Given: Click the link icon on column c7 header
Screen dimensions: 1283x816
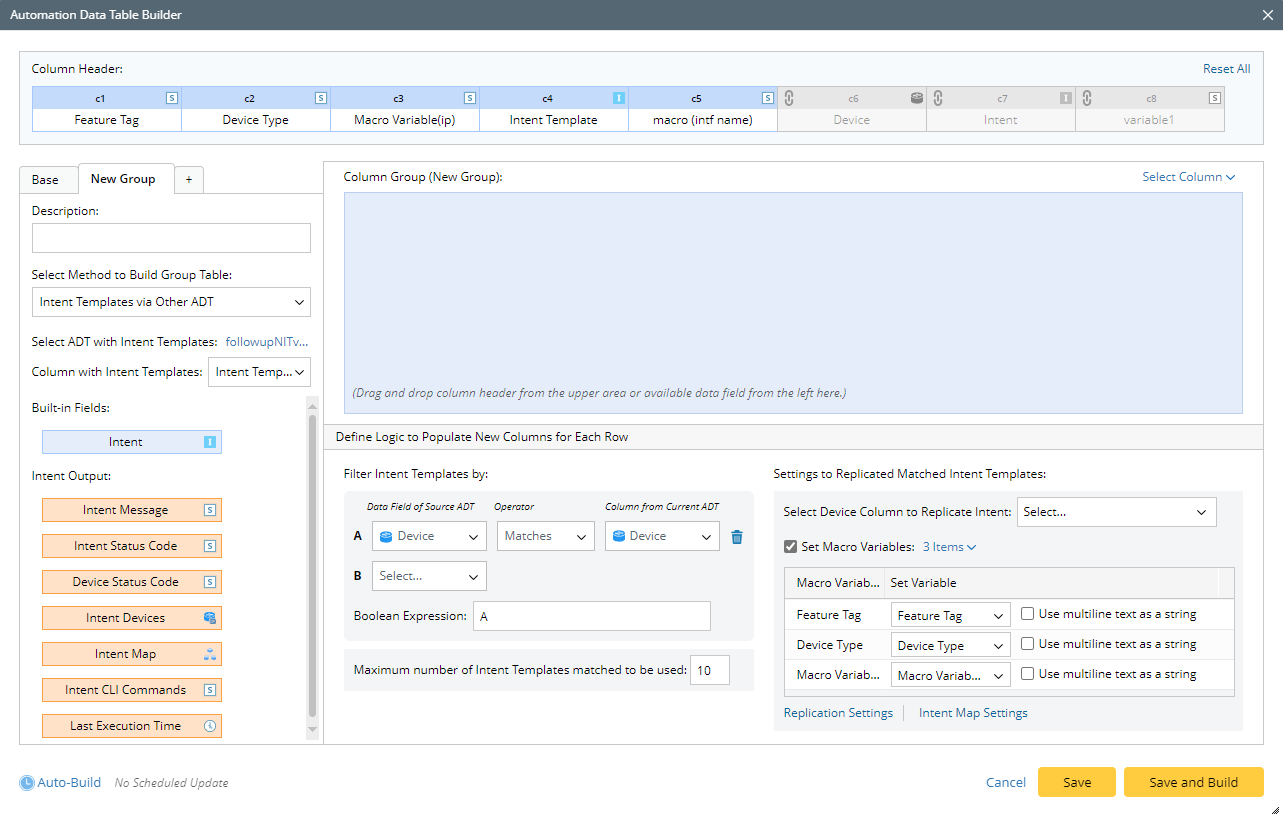Looking at the screenshot, I should (937, 98).
